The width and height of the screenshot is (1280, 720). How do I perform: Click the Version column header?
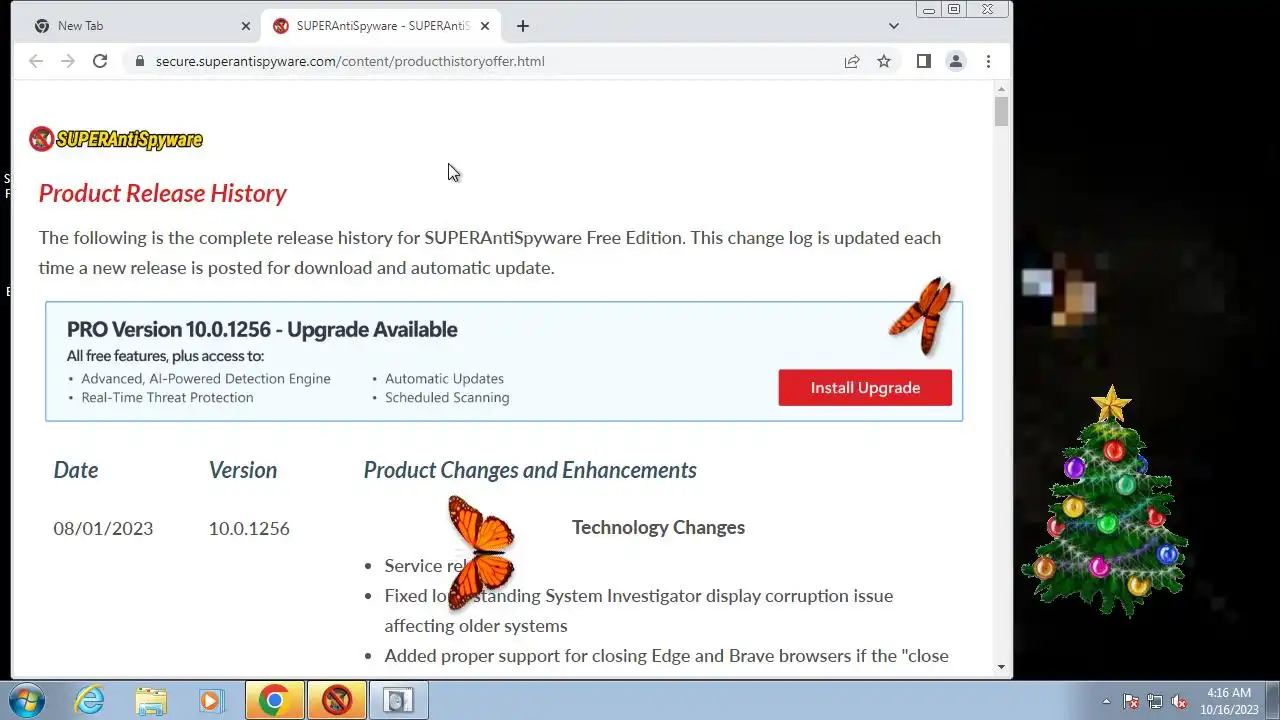pyautogui.click(x=243, y=470)
